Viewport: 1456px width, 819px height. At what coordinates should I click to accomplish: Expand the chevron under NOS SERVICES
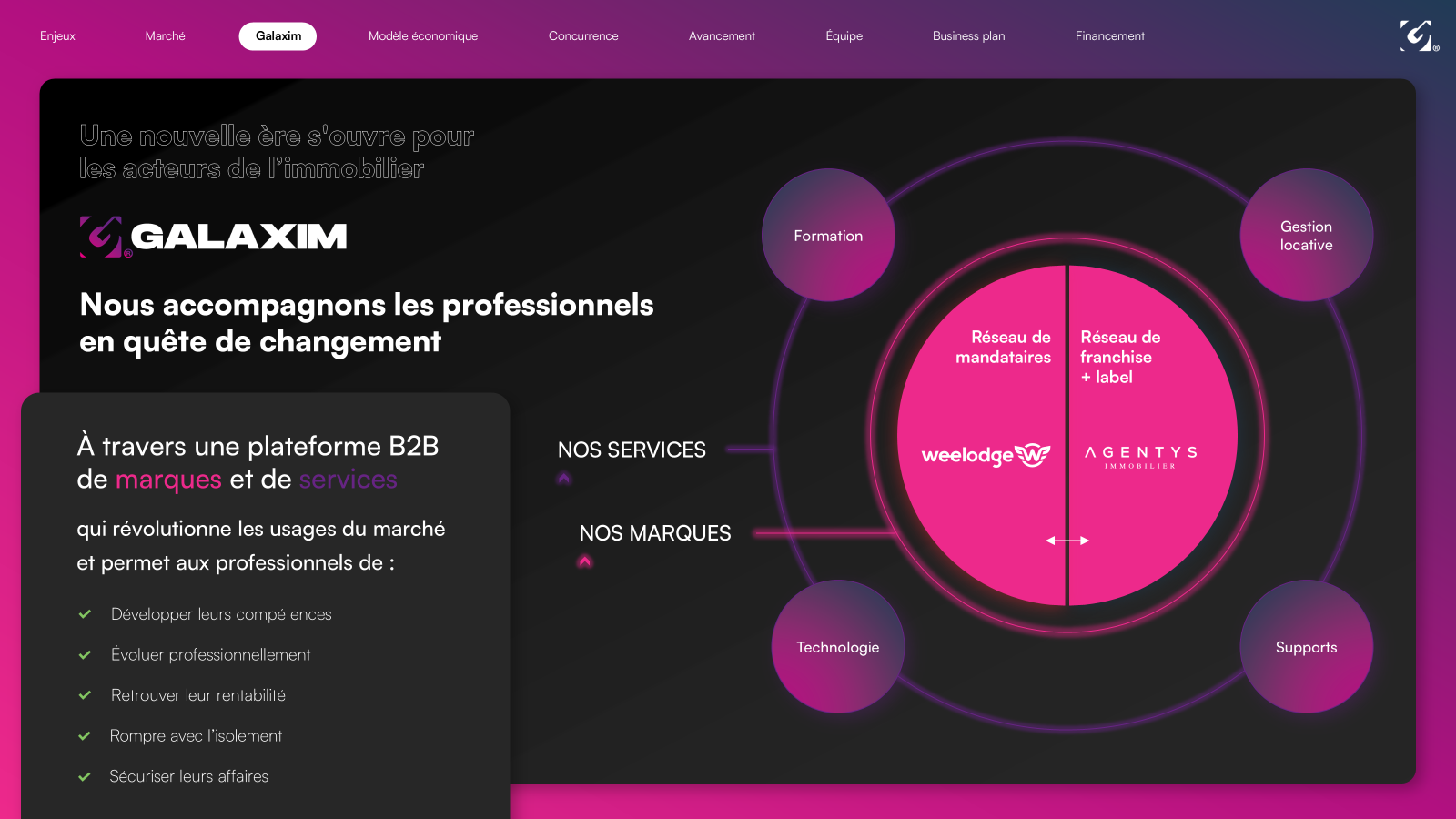(564, 479)
